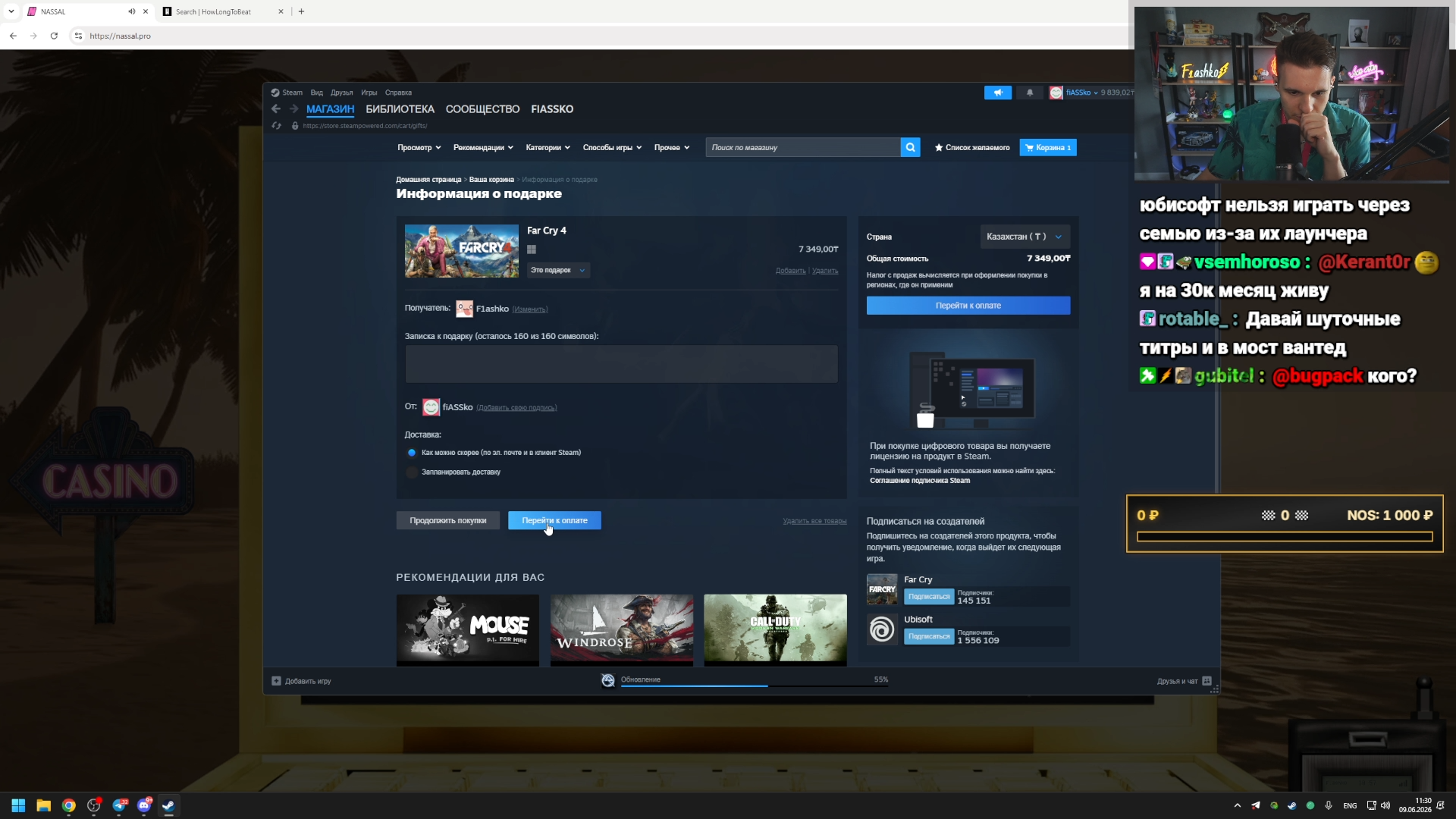Select deliver as soon as possible option
Viewport: 1456px width, 819px height.
[412, 453]
